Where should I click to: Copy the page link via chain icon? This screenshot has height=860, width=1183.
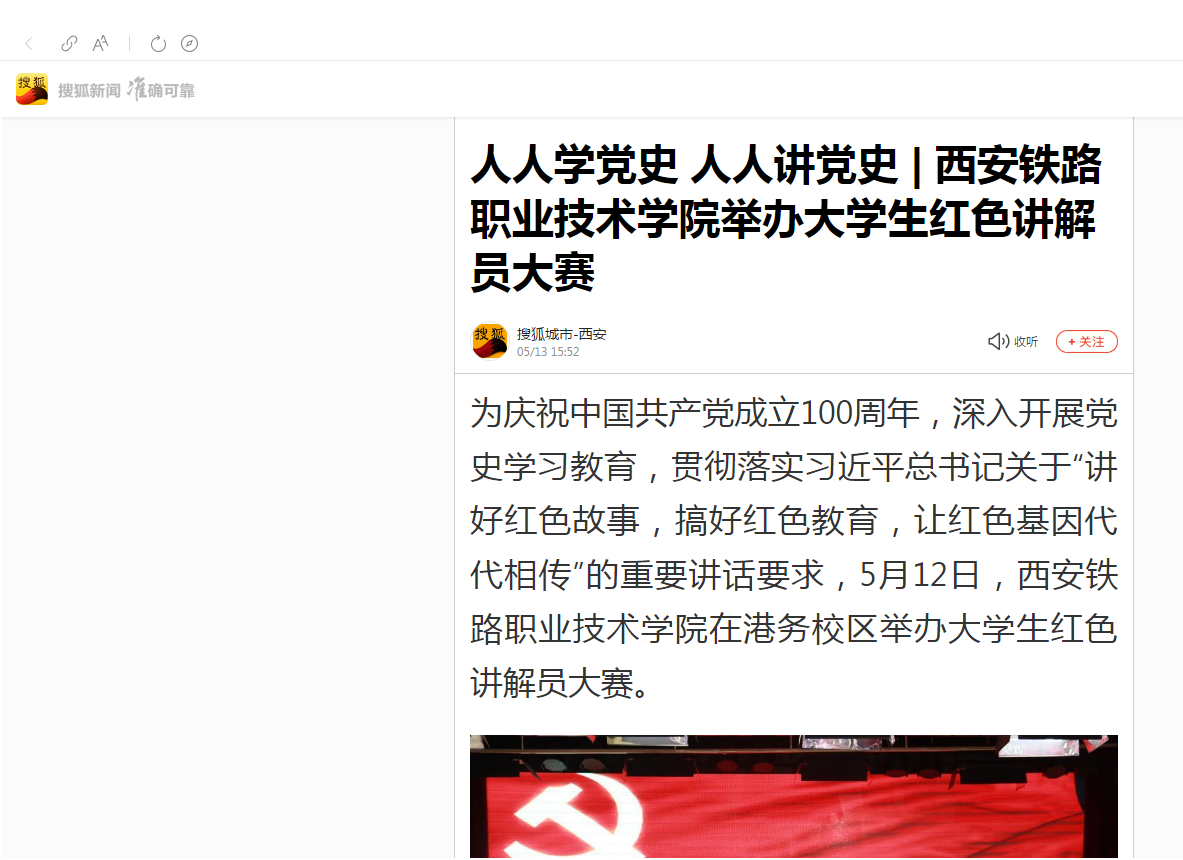[x=69, y=44]
